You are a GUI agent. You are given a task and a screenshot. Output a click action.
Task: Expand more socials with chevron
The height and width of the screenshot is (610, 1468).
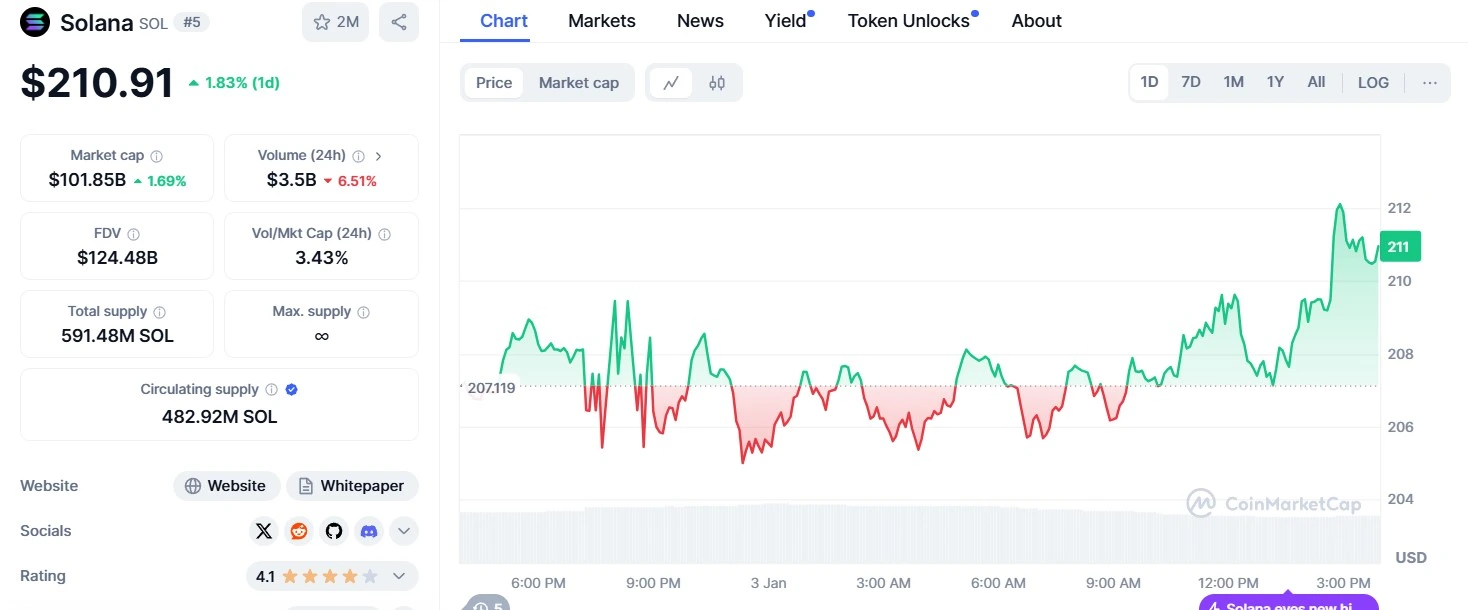(x=403, y=531)
